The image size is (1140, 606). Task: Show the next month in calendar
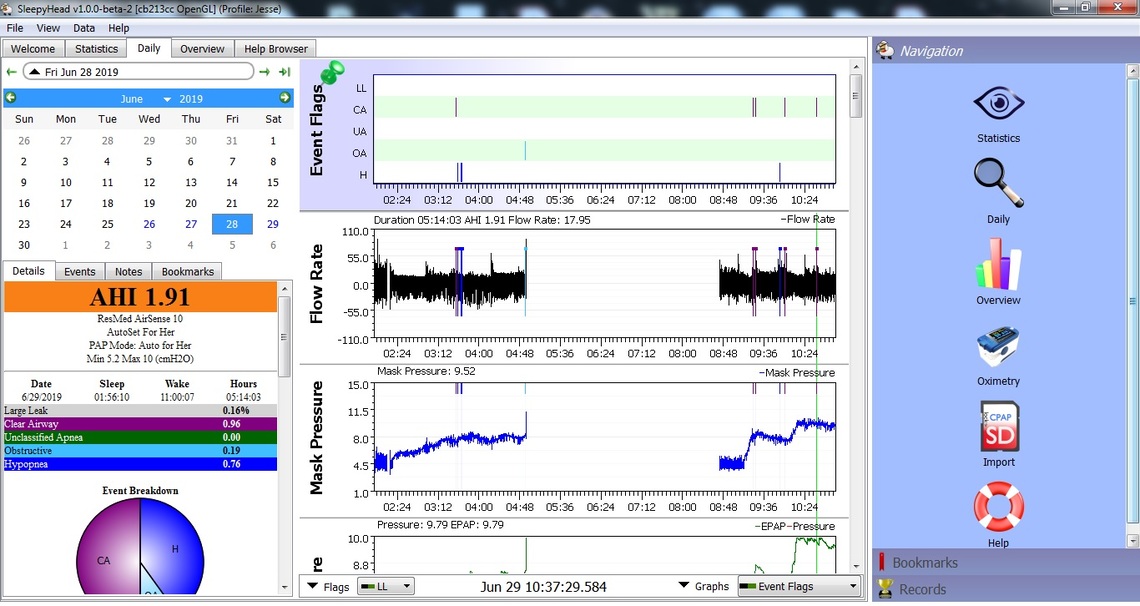(285, 98)
